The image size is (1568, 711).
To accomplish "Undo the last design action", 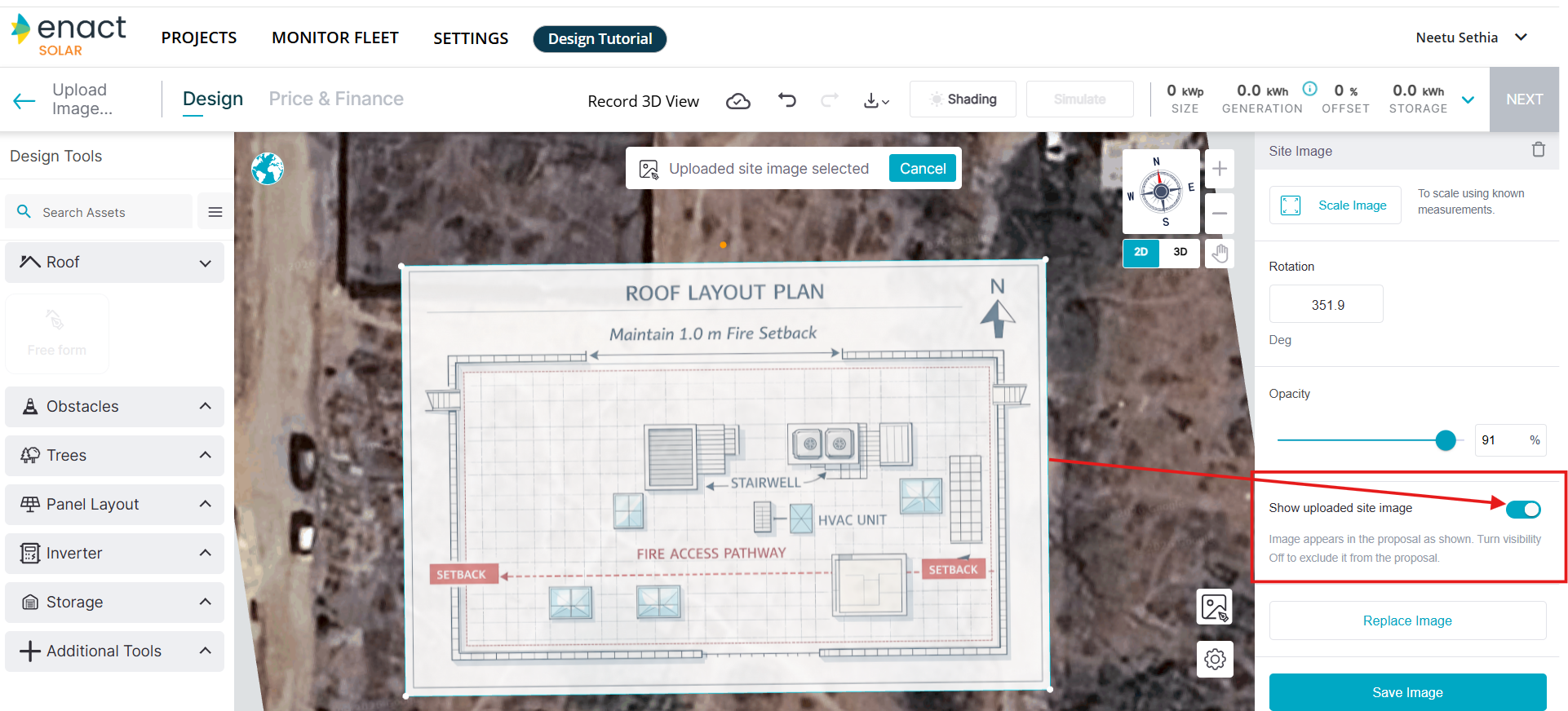I will pyautogui.click(x=786, y=100).
